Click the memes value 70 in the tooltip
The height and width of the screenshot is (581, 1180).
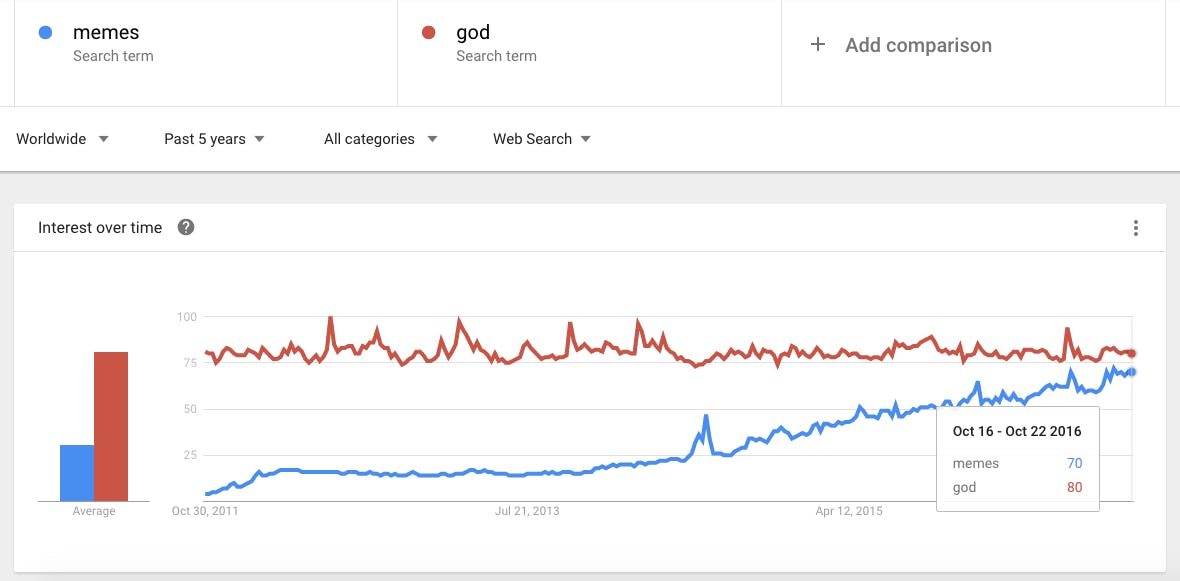point(1074,463)
